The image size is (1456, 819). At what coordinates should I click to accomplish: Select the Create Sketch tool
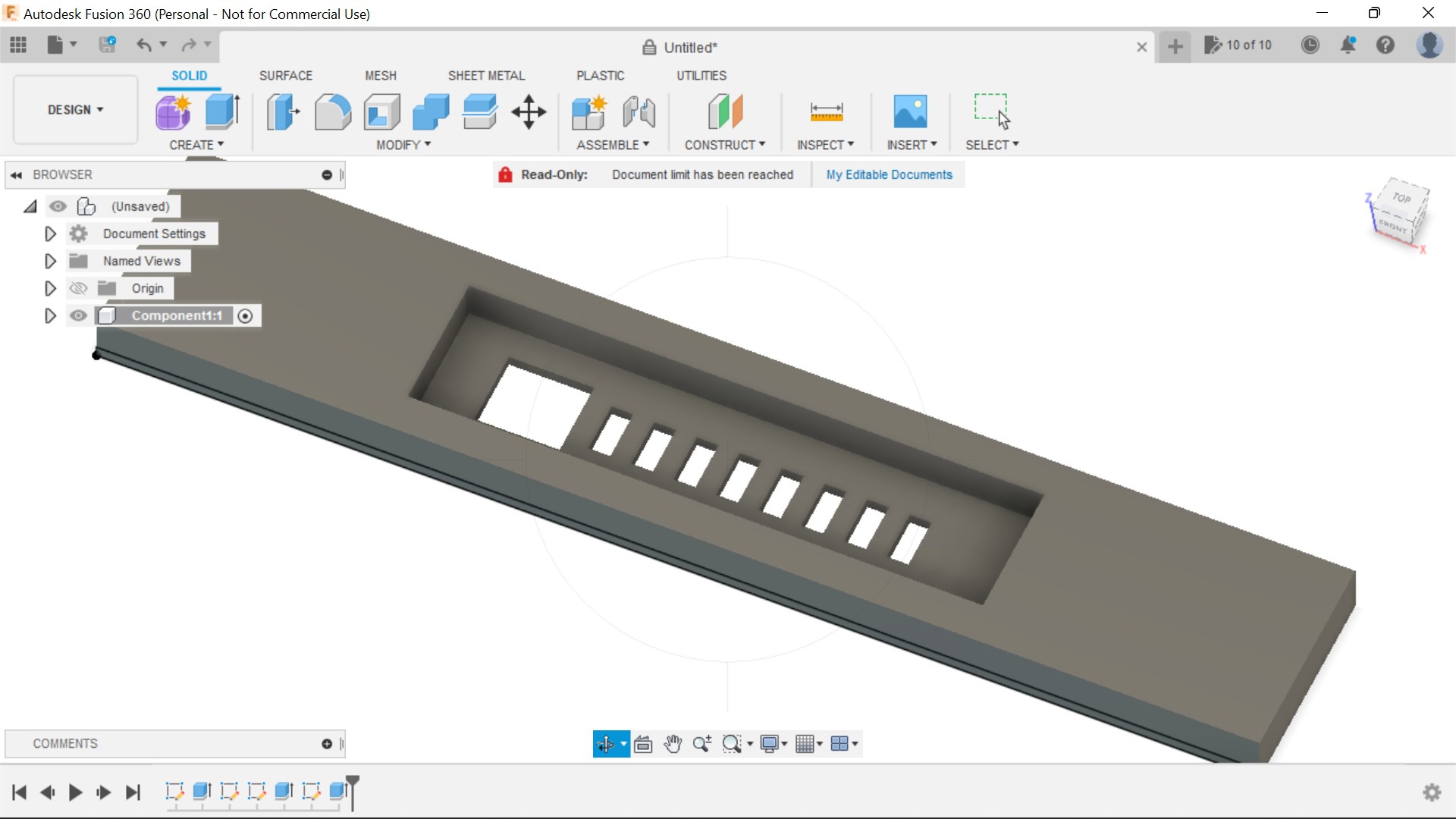[174, 111]
